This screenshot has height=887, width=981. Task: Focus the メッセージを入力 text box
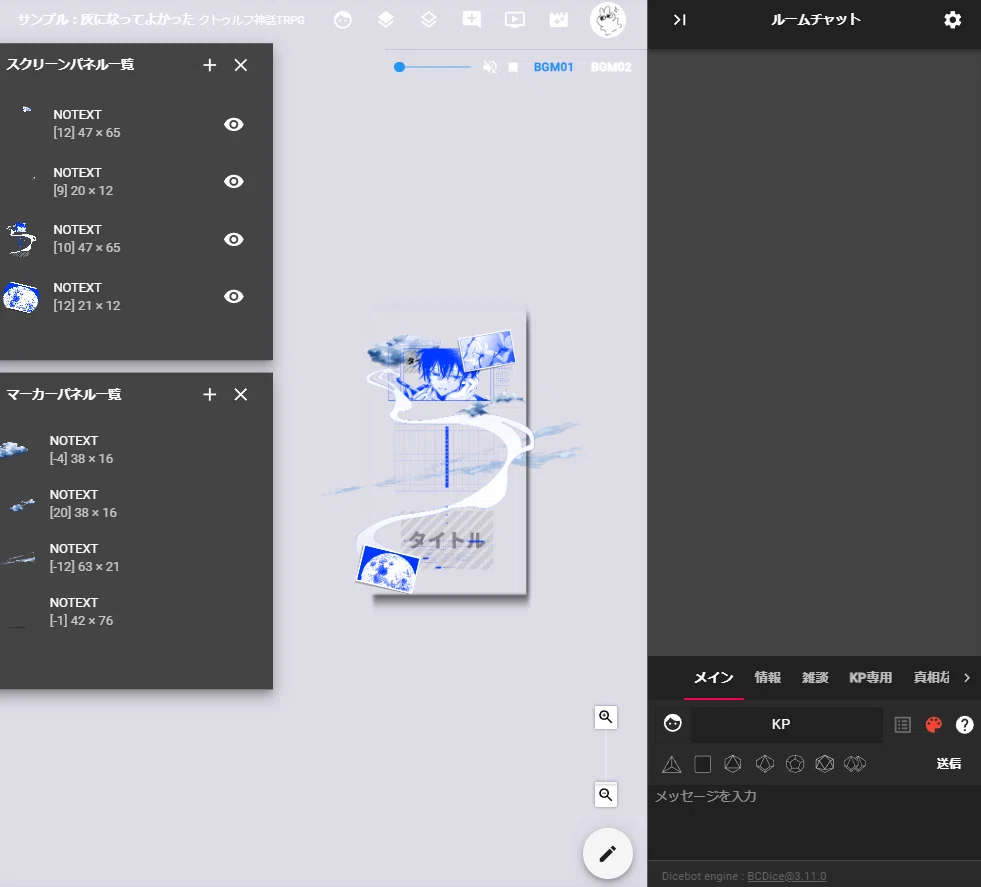point(814,822)
